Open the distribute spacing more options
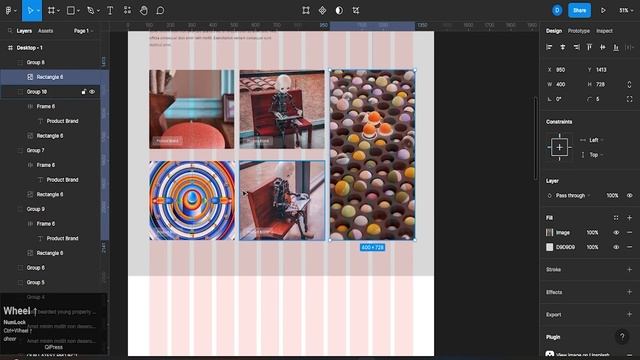Viewport: 640px width, 360px height. 629,47
